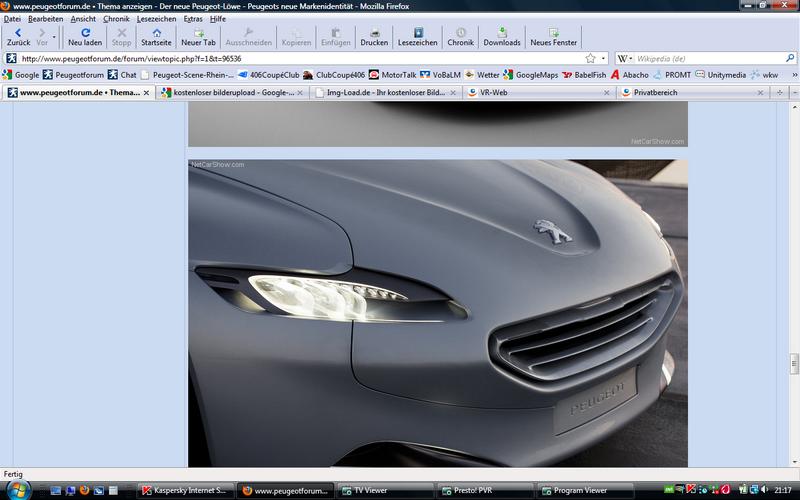800x500 pixels.
Task: Open the Downloads toolbar button
Action: [x=502, y=37]
